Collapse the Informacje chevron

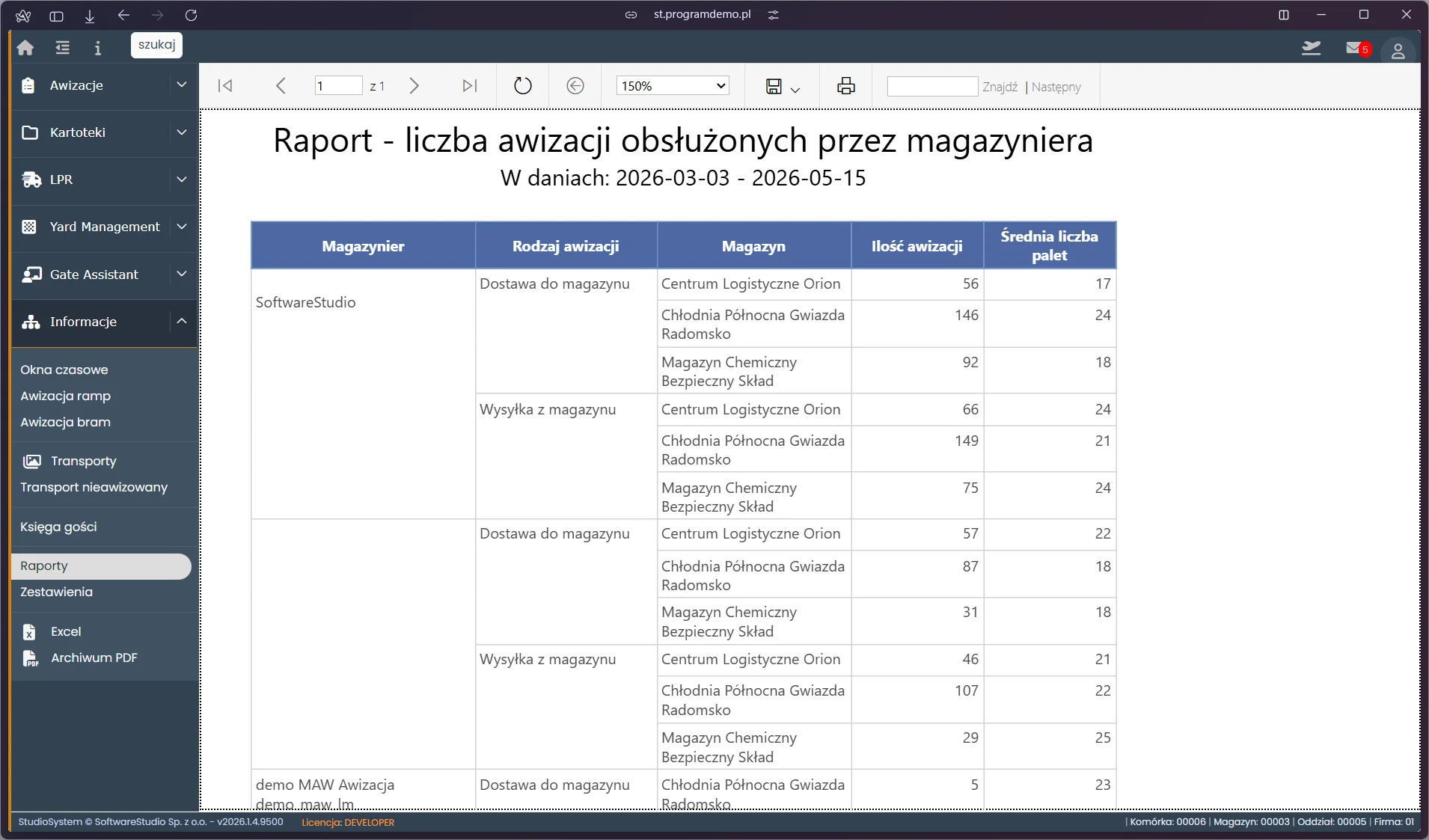click(182, 322)
